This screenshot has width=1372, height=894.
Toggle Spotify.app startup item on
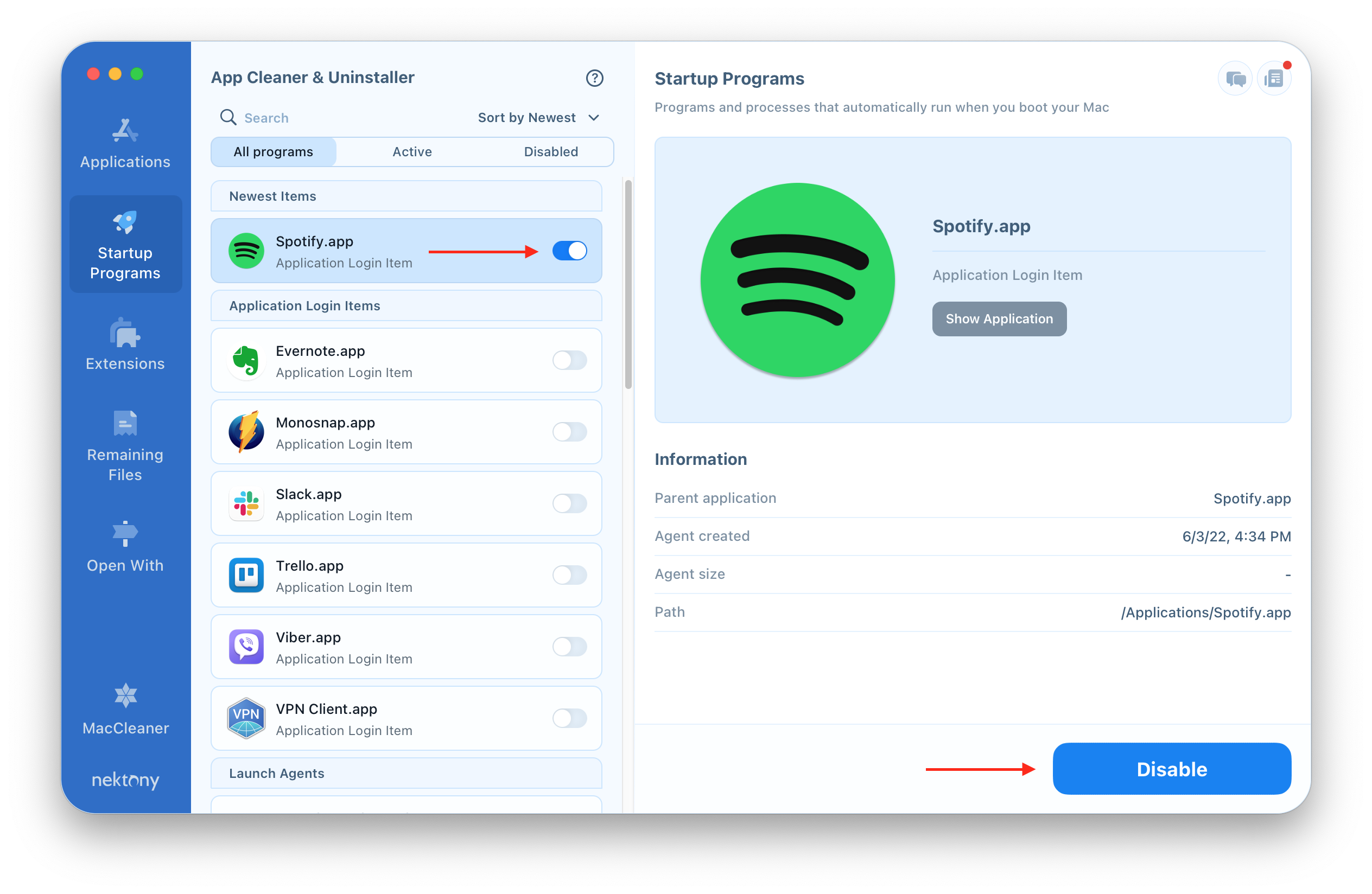coord(570,251)
